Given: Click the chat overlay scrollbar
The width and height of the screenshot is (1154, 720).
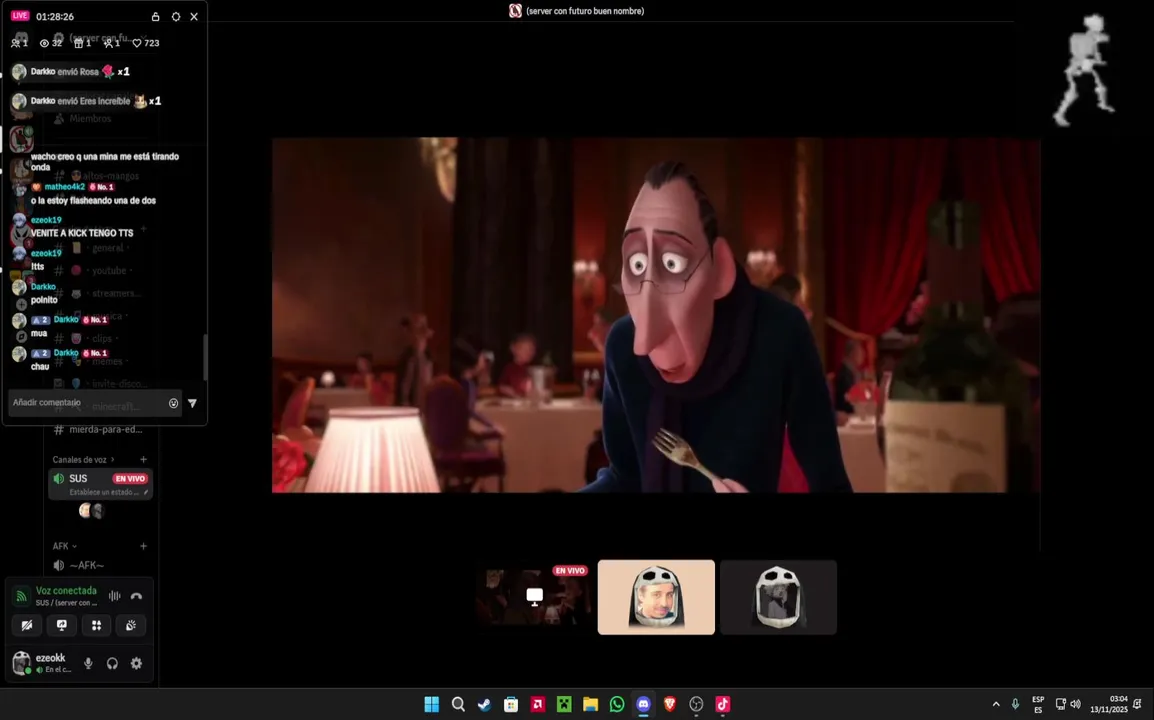Looking at the screenshot, I should tap(205, 358).
